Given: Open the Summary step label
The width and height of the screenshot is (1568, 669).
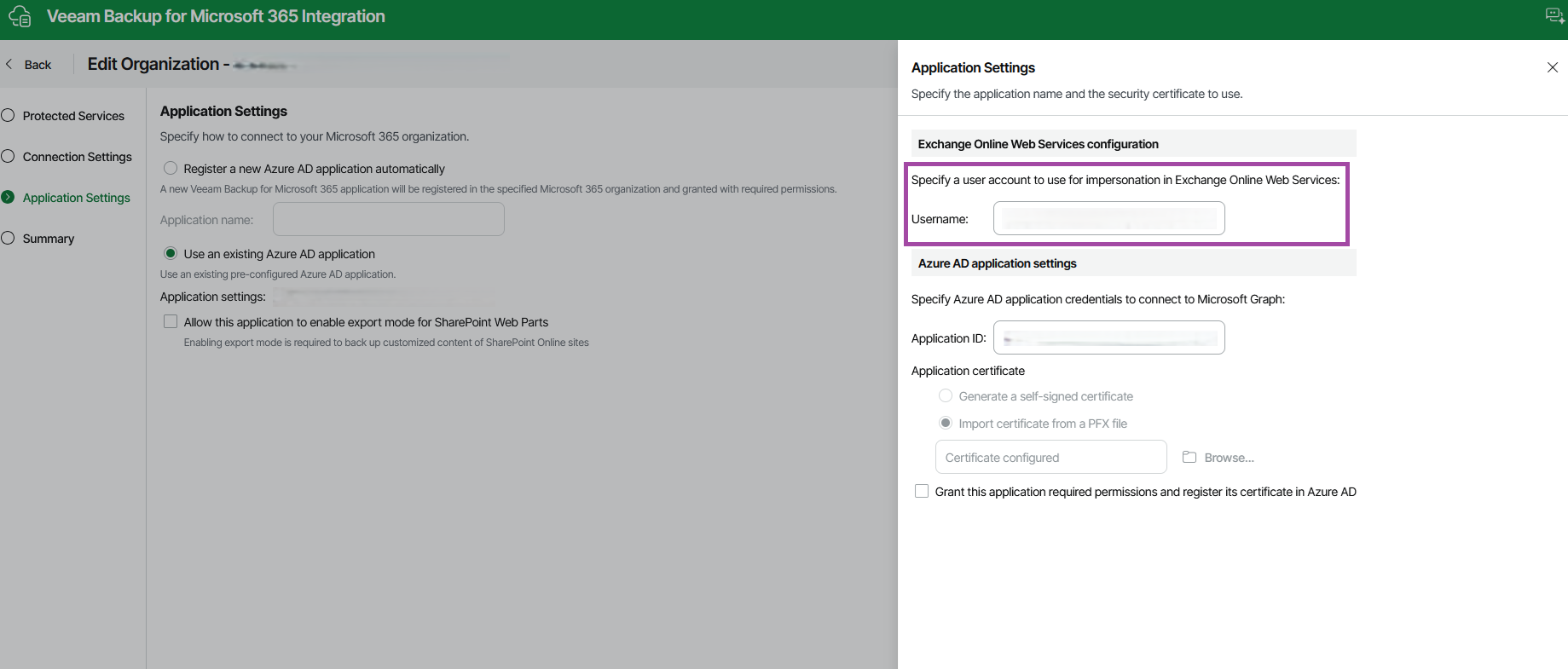Looking at the screenshot, I should coord(49,239).
